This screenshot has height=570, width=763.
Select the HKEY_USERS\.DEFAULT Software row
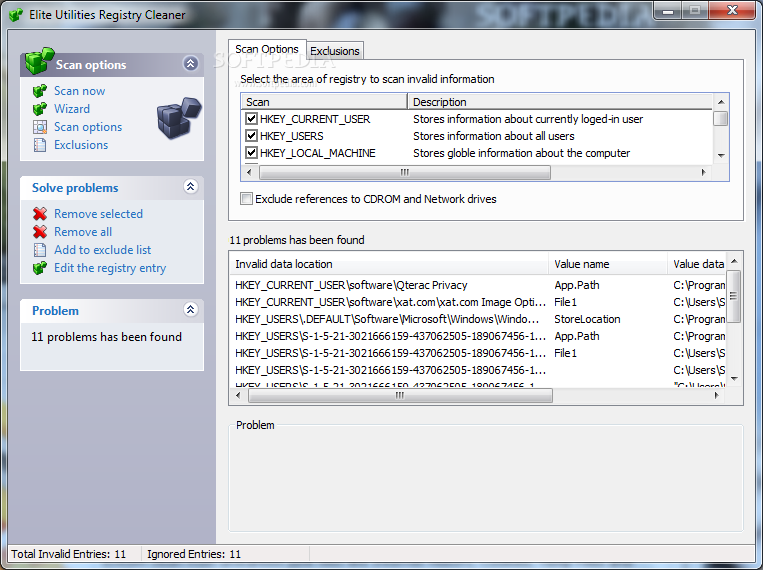click(x=478, y=319)
